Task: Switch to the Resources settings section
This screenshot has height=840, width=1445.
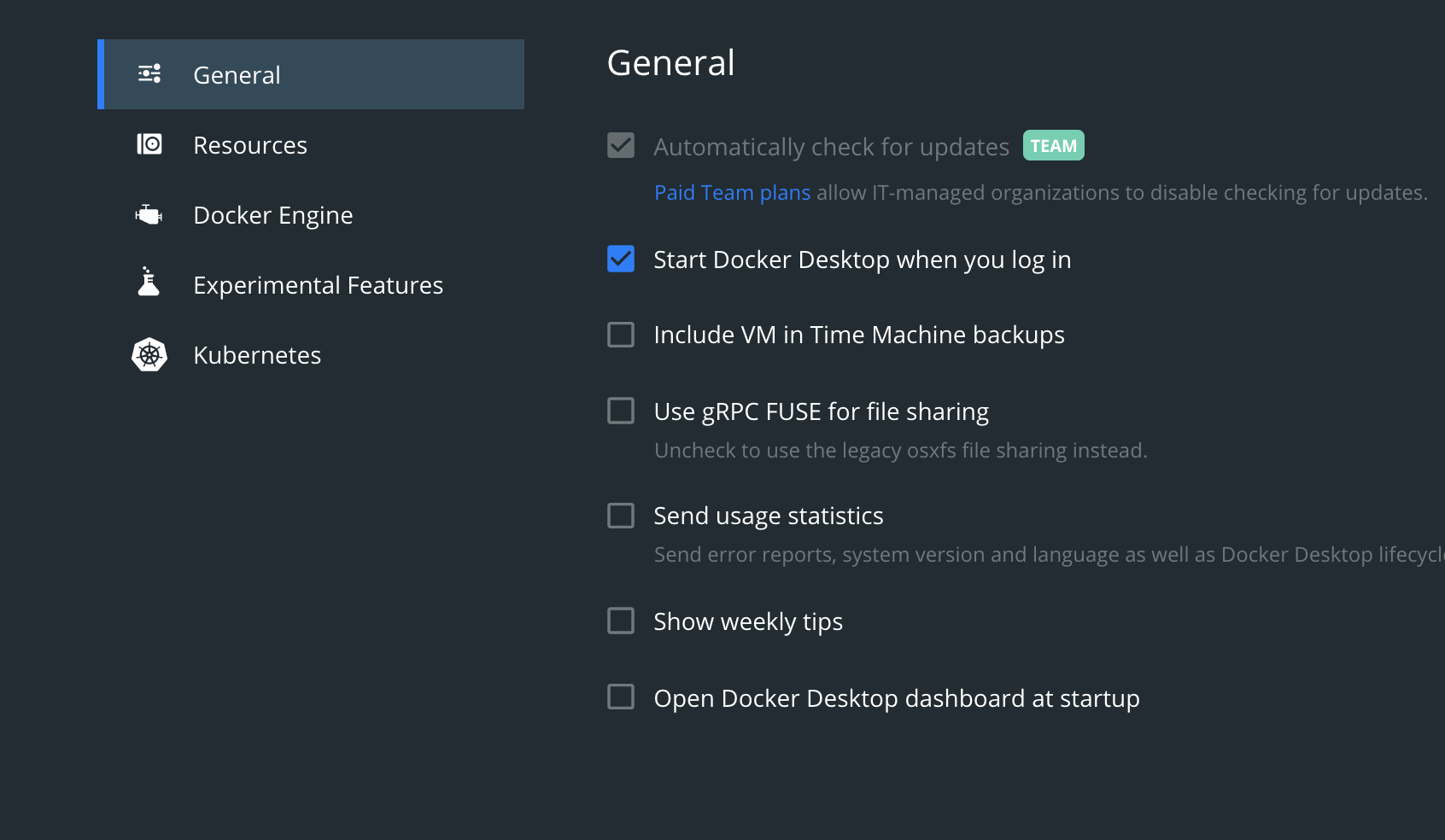Action: pyautogui.click(x=250, y=145)
